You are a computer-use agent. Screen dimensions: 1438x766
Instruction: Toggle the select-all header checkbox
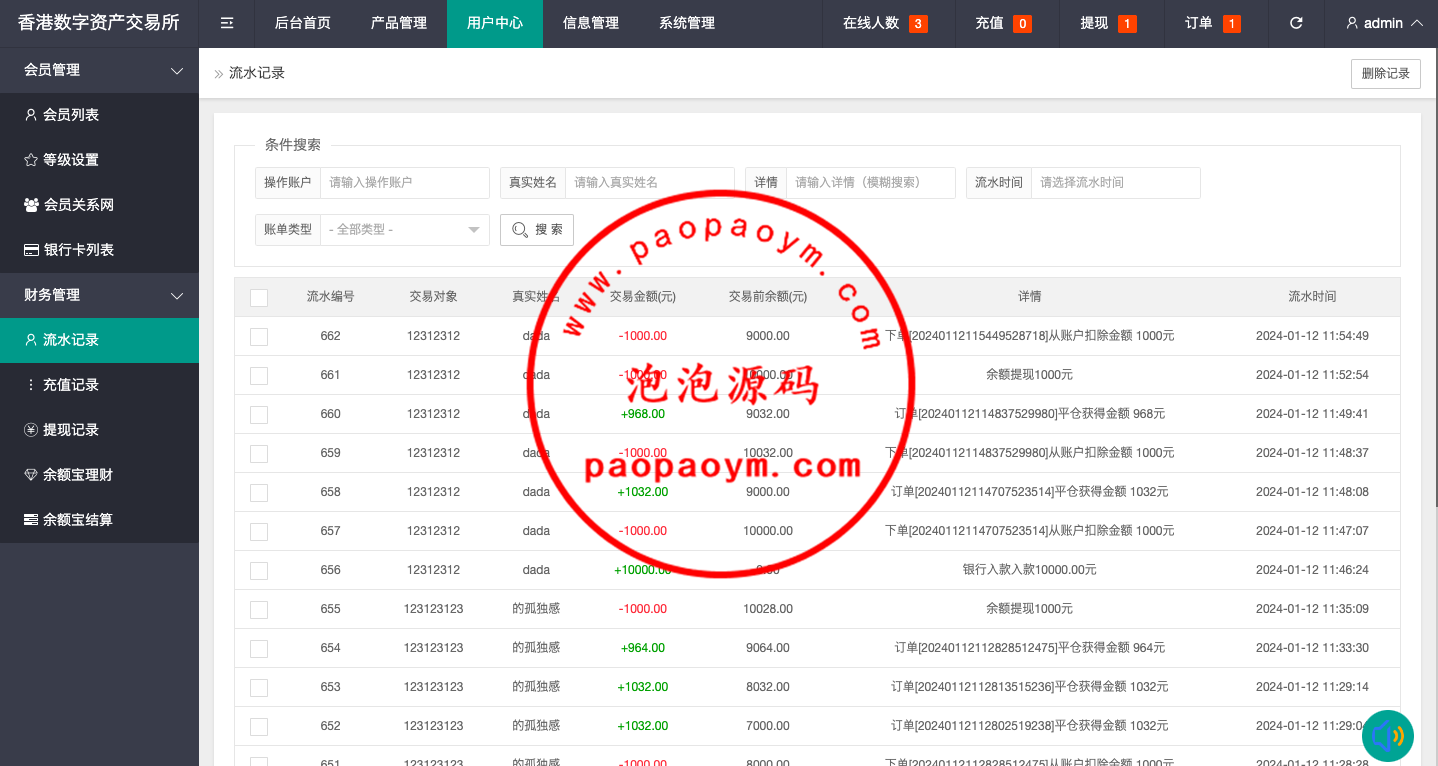pos(259,297)
